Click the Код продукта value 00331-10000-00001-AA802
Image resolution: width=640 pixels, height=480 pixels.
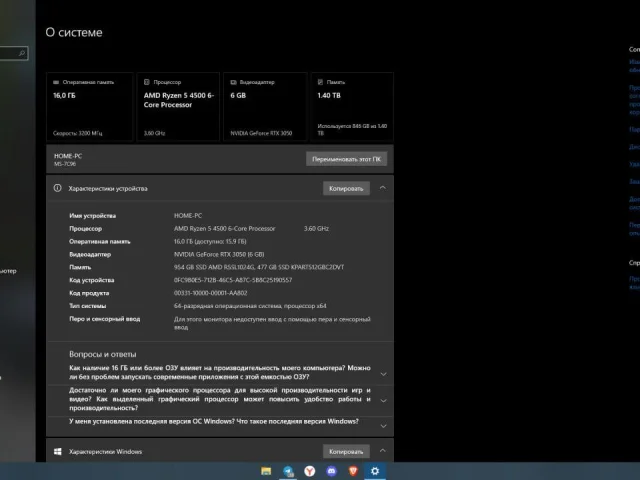[210, 293]
